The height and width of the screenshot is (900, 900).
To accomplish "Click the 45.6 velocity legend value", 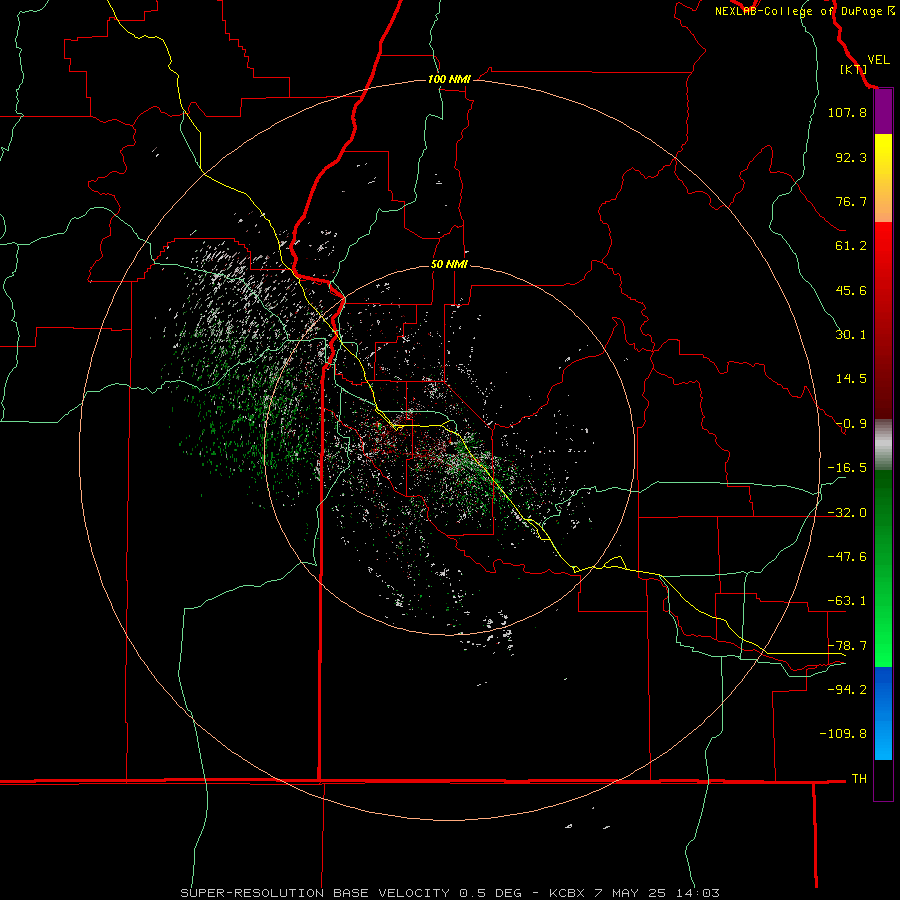I will [x=851, y=290].
